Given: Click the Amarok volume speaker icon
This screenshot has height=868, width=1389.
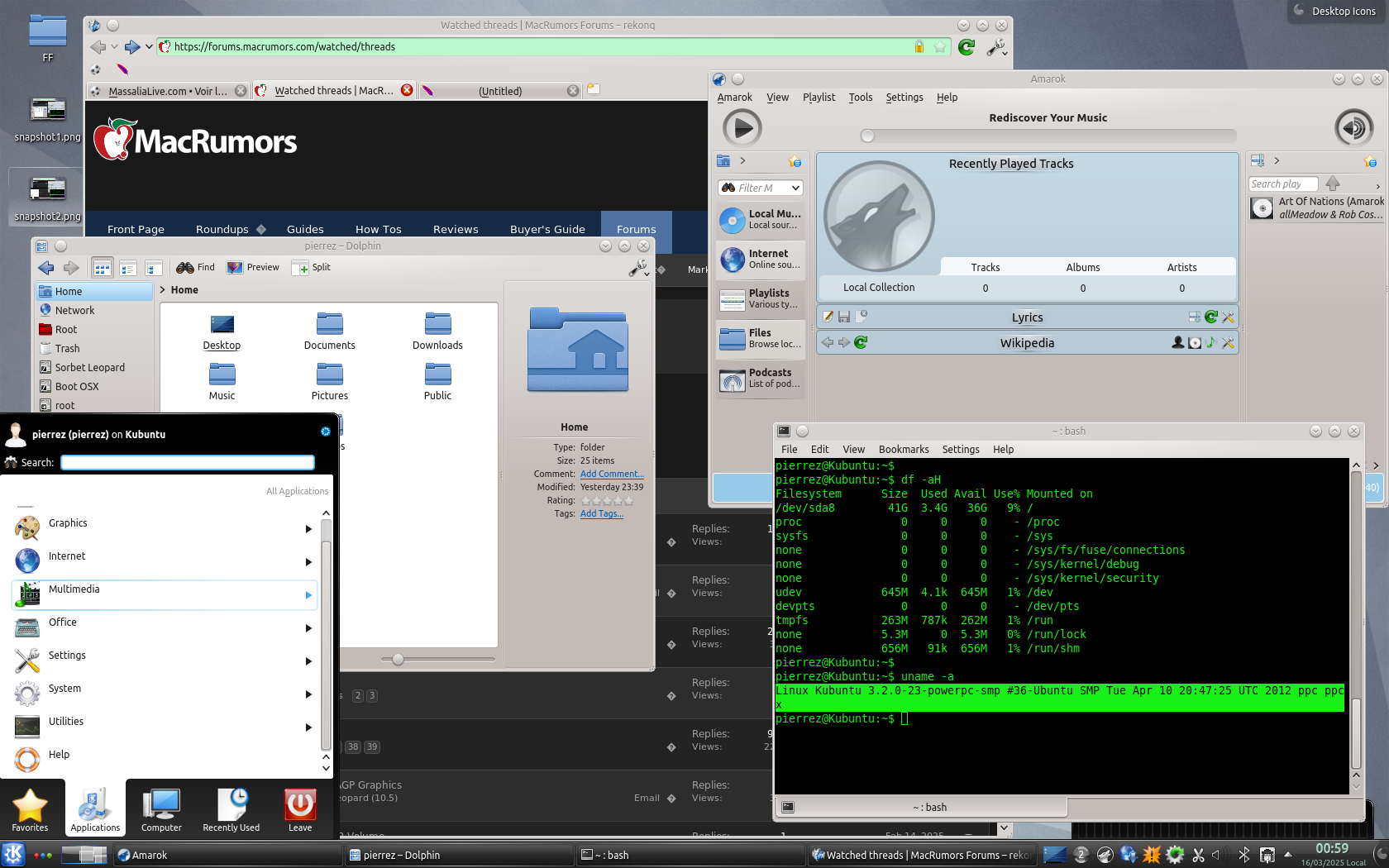Looking at the screenshot, I should (x=1353, y=128).
